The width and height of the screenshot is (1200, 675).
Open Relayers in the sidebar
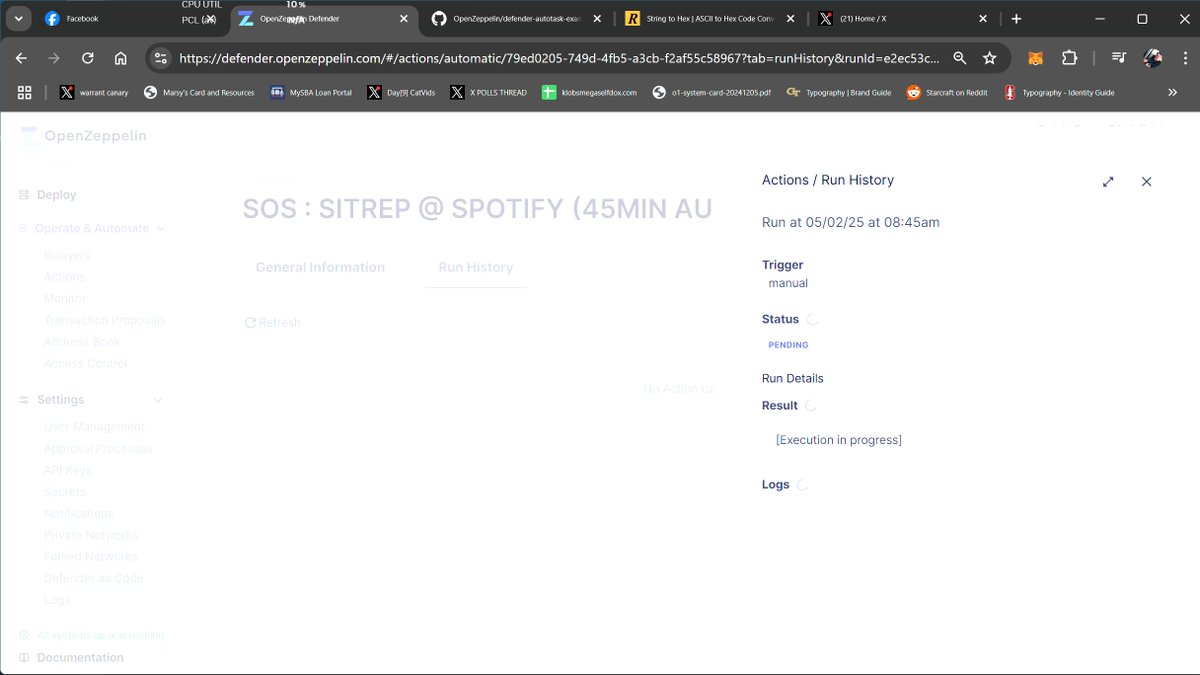point(67,256)
